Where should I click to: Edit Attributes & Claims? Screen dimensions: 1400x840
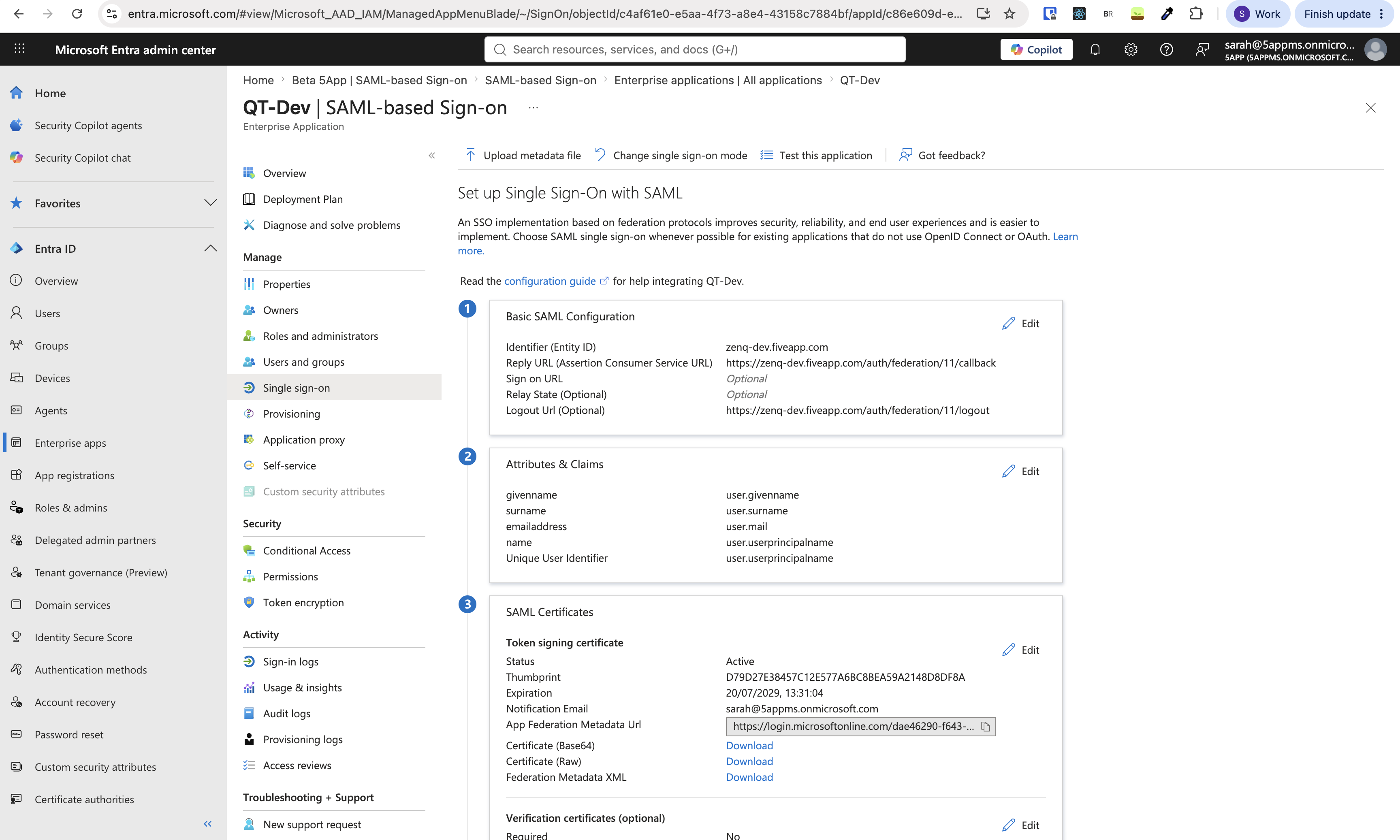1021,471
